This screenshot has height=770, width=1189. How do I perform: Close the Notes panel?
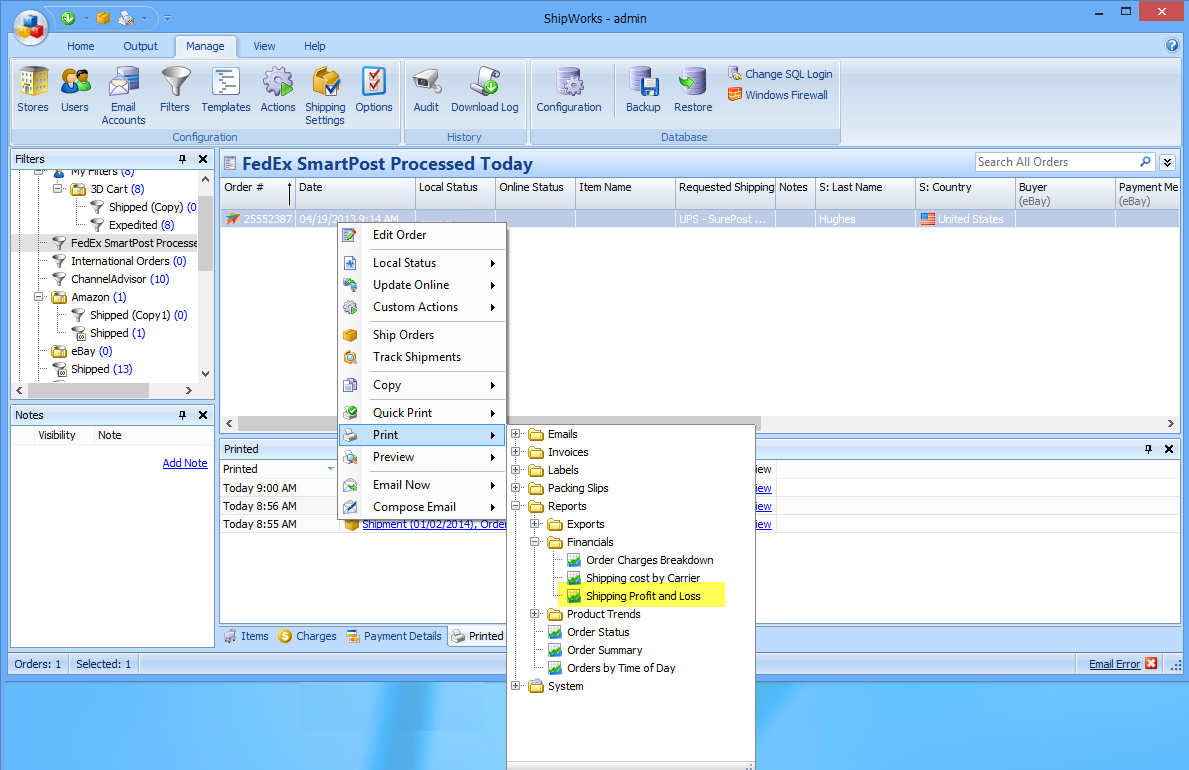click(x=202, y=415)
